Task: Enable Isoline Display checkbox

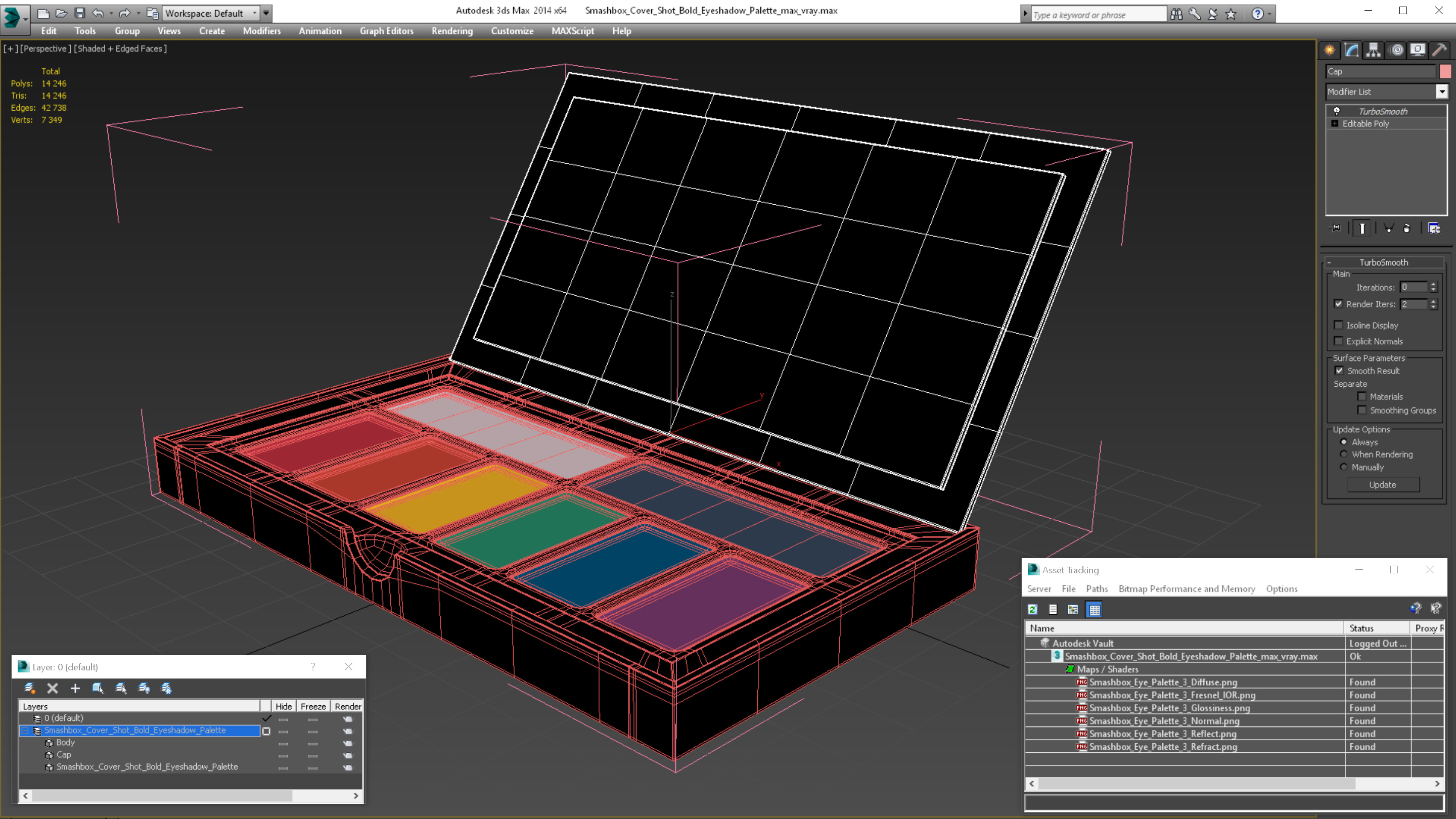Action: click(x=1338, y=325)
